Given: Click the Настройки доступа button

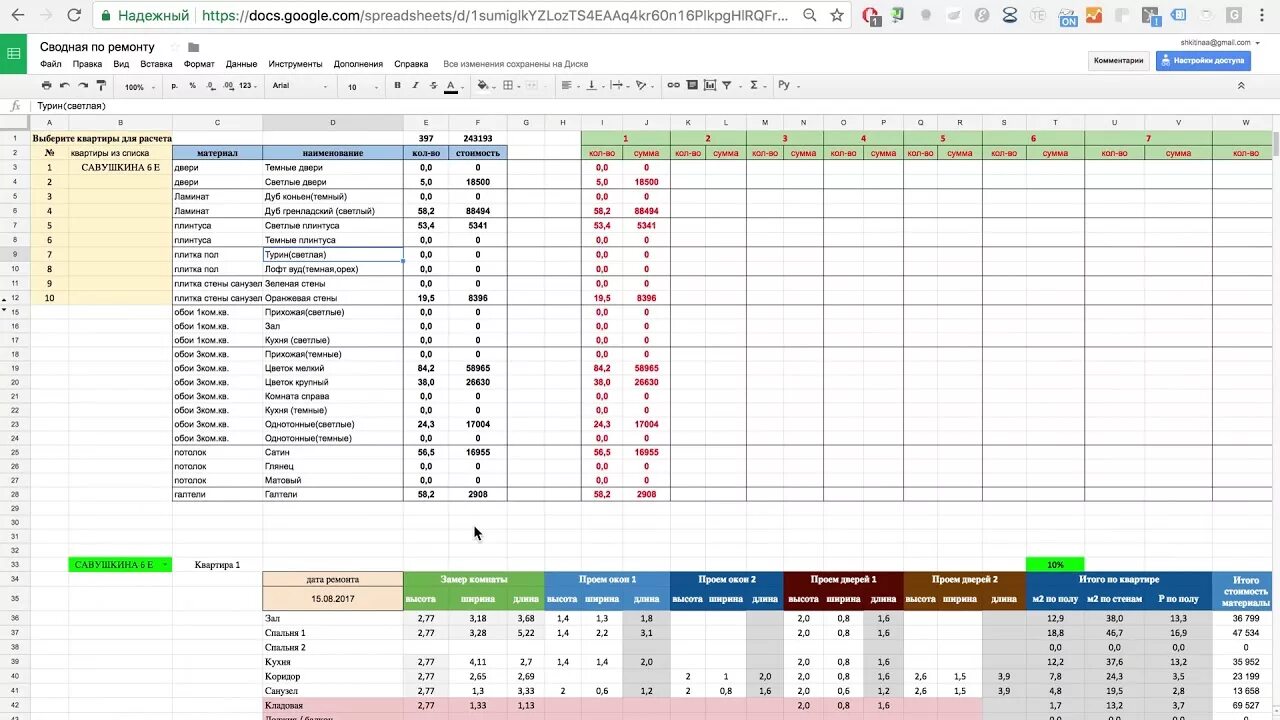Looking at the screenshot, I should (1205, 60).
